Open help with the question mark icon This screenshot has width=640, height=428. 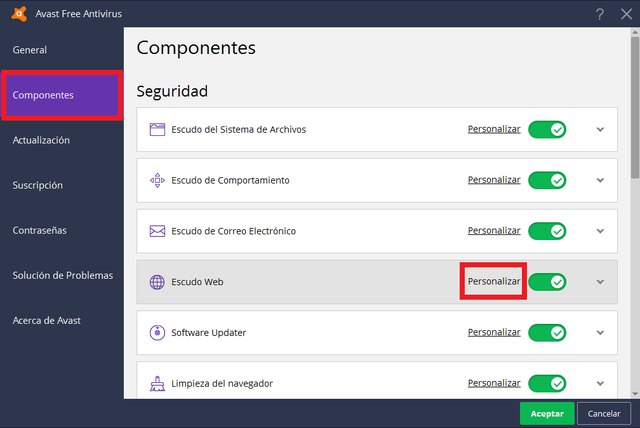[599, 14]
